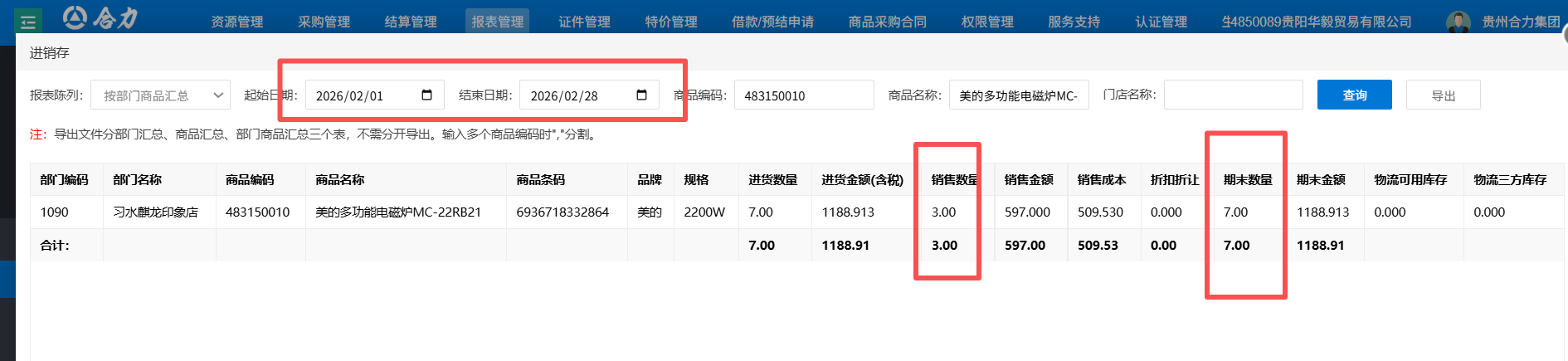Image resolution: width=1568 pixels, height=361 pixels.
Task: Go to the 证件管理 menu
Action: point(584,22)
